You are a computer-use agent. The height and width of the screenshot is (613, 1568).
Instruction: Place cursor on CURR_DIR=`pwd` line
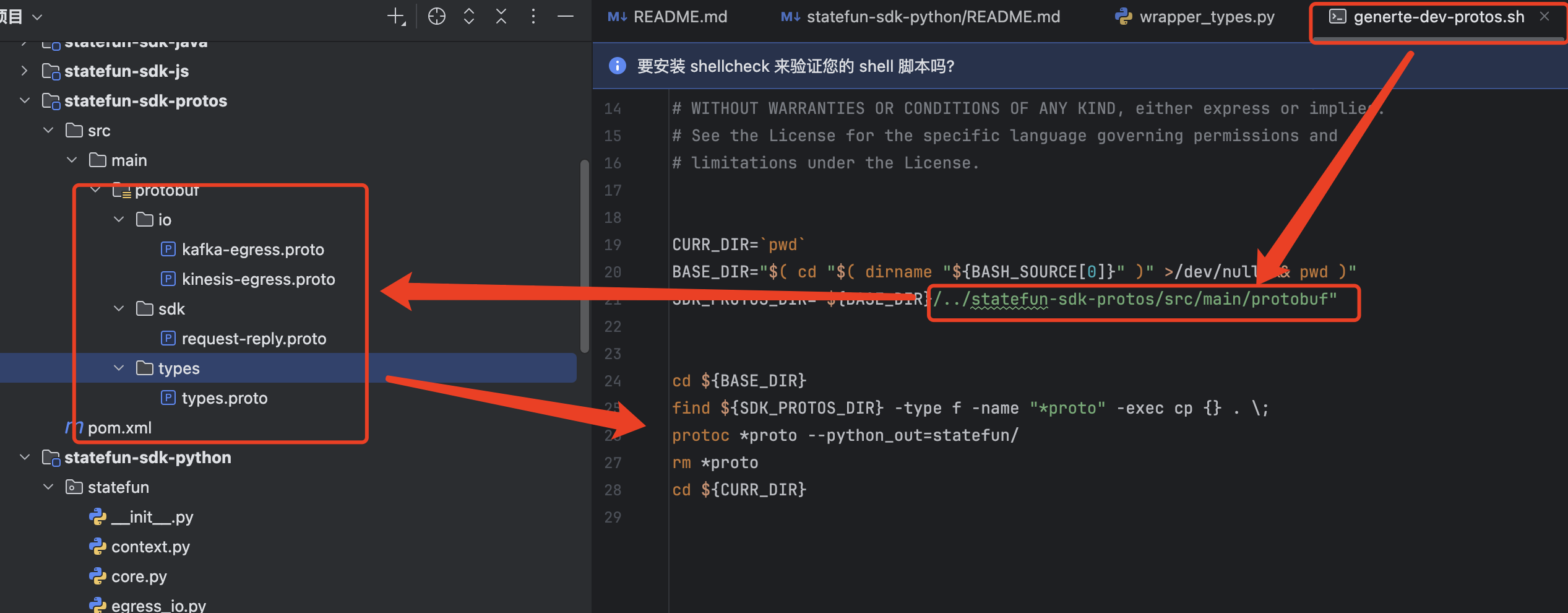point(739,245)
